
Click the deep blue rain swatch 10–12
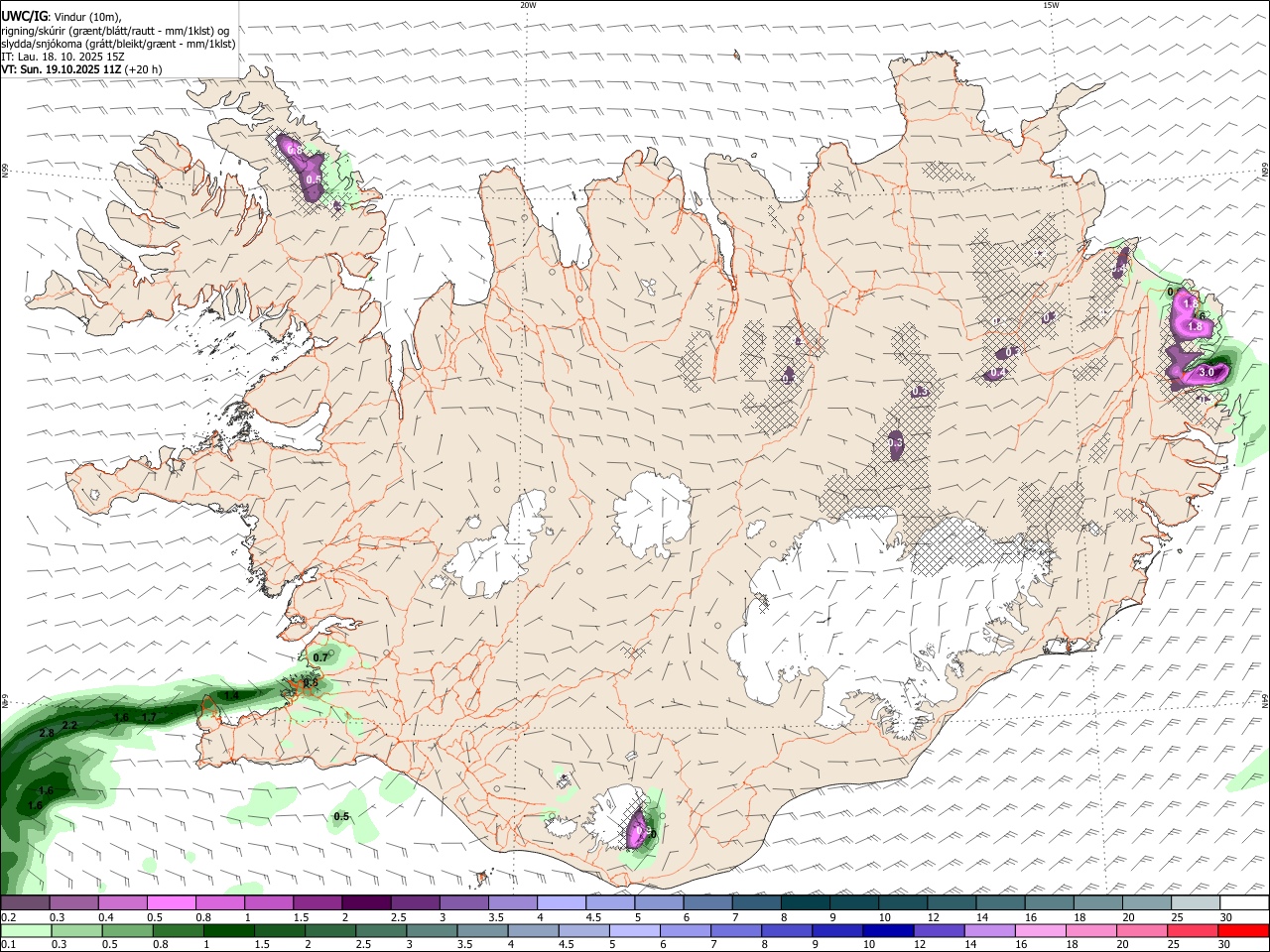click(889, 930)
